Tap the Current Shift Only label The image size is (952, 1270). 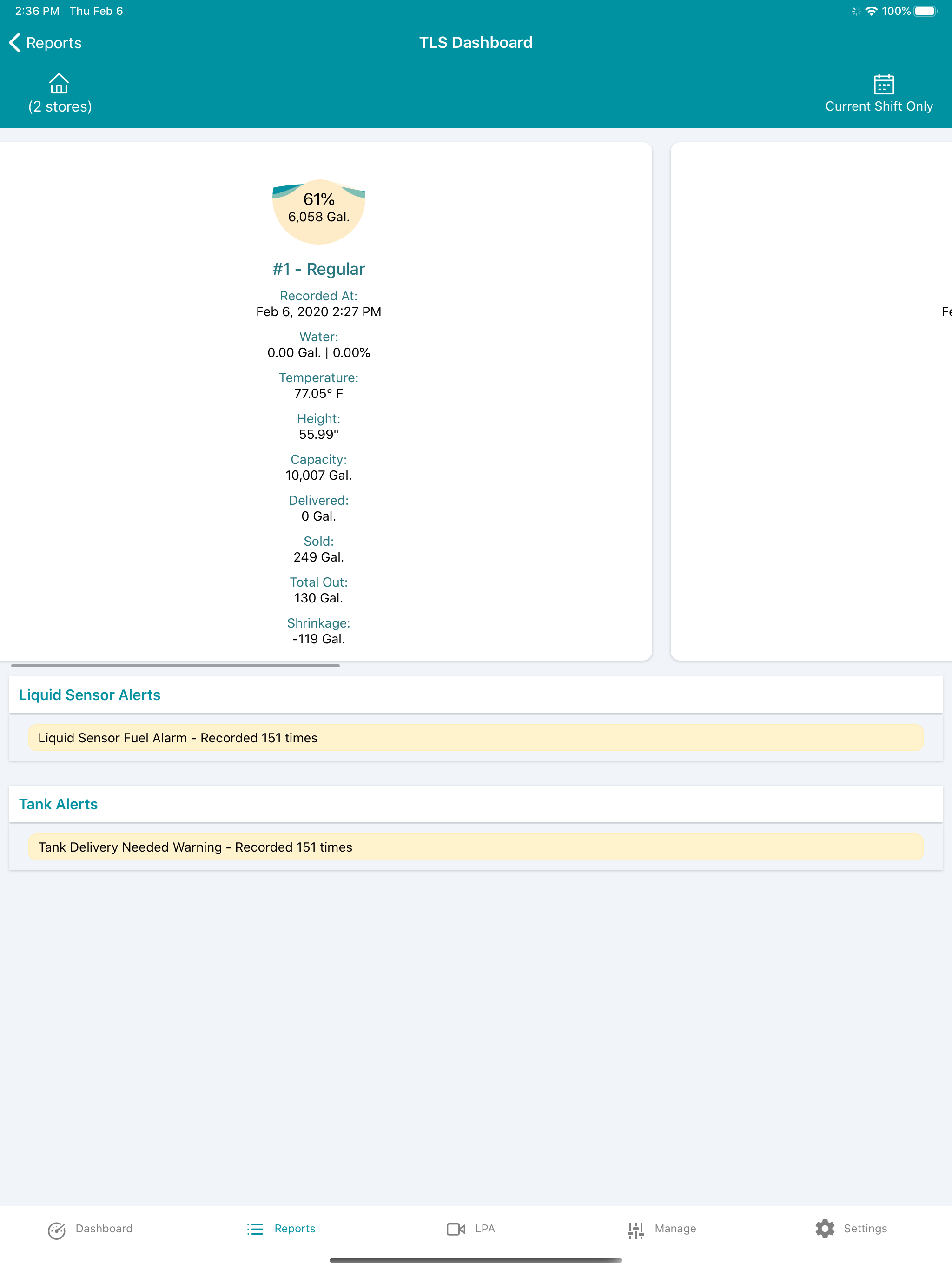(879, 106)
